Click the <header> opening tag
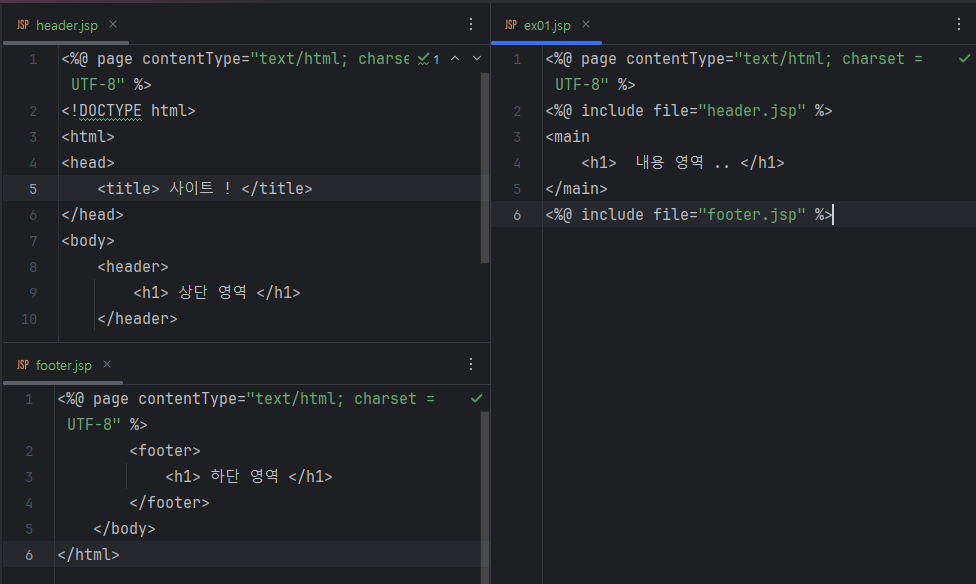The height and width of the screenshot is (584, 976). (x=133, y=267)
